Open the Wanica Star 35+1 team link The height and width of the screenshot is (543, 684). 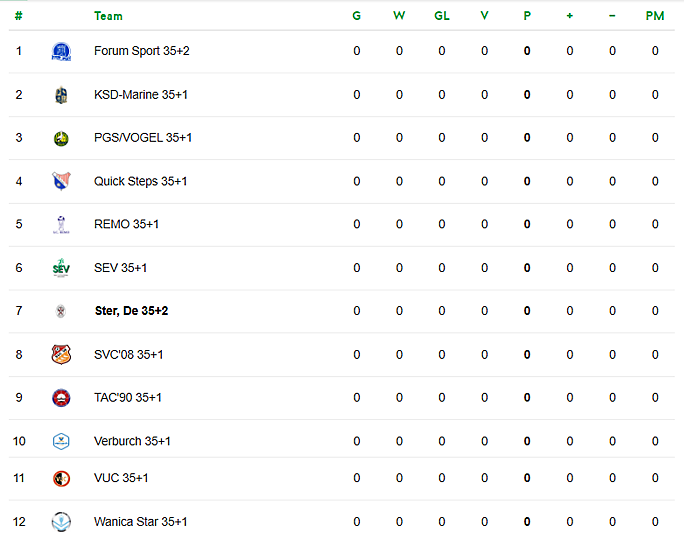[x=140, y=522]
